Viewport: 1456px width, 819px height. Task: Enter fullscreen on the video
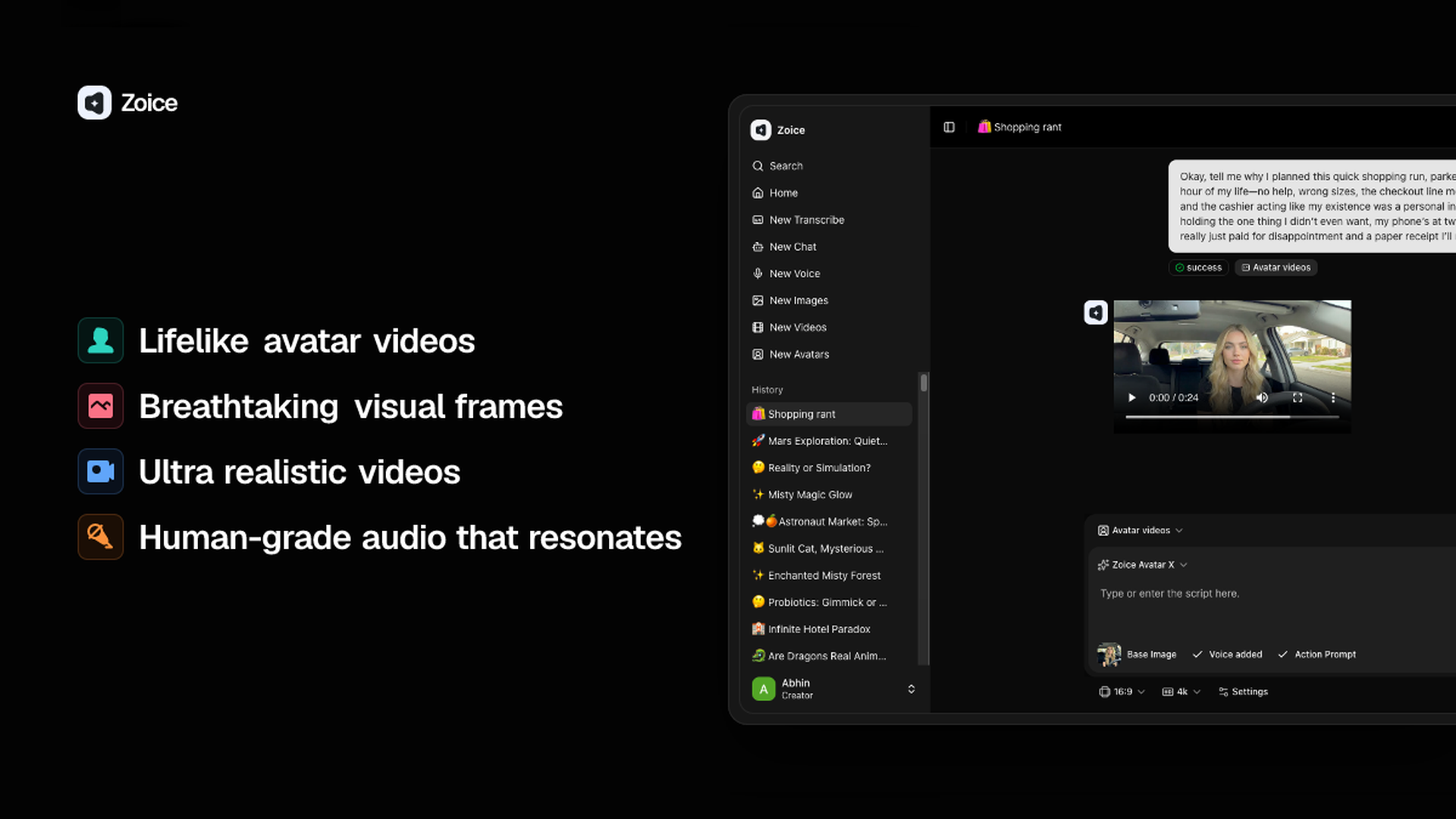click(x=1298, y=397)
